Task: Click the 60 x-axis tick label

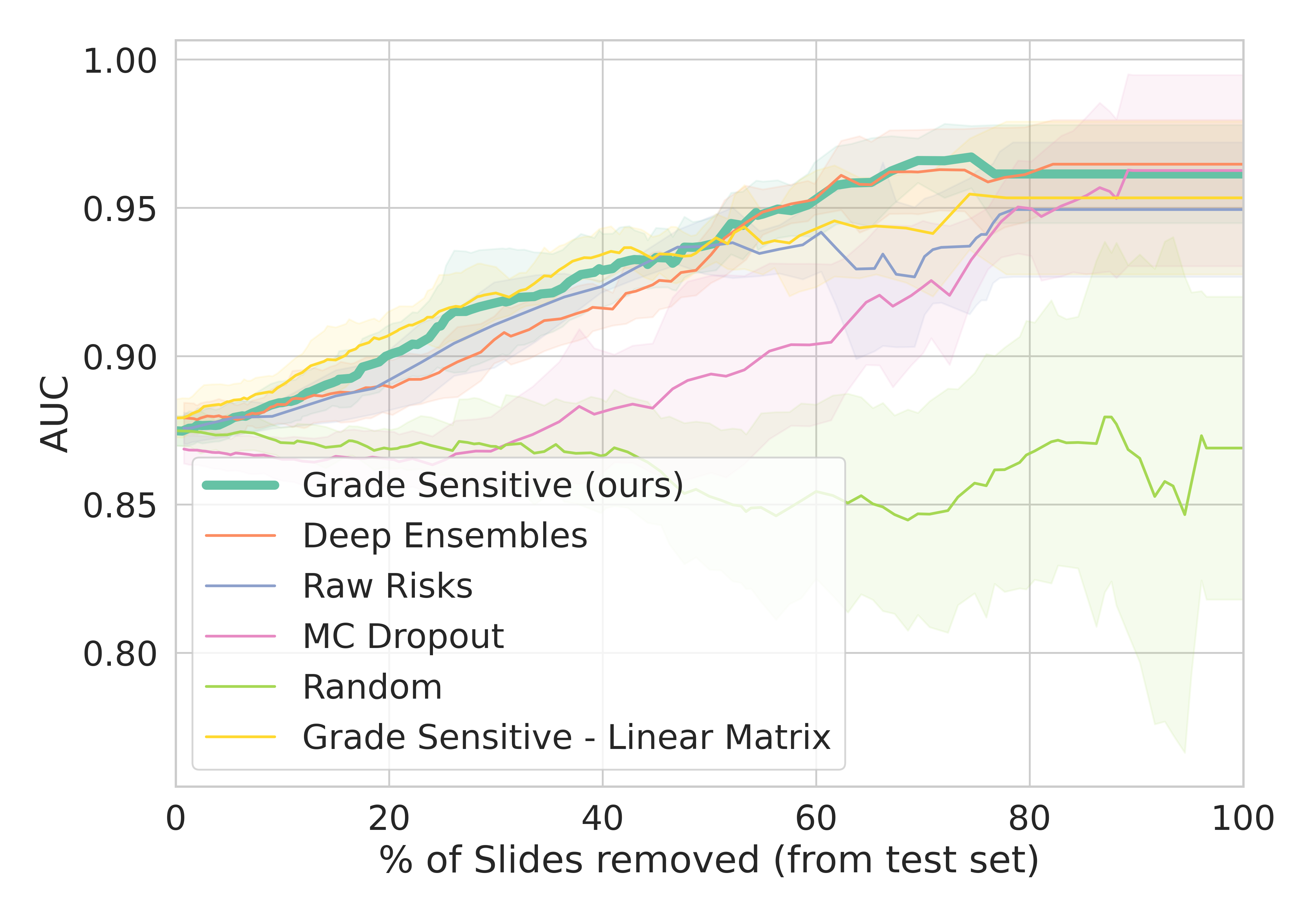Action: click(816, 818)
